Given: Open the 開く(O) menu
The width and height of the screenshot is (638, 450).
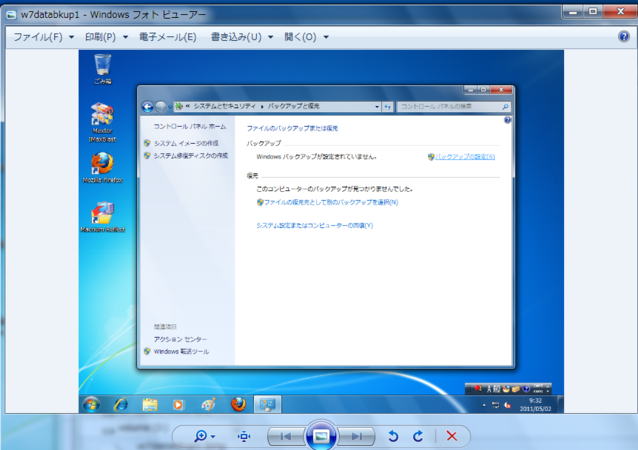Looking at the screenshot, I should point(300,37).
